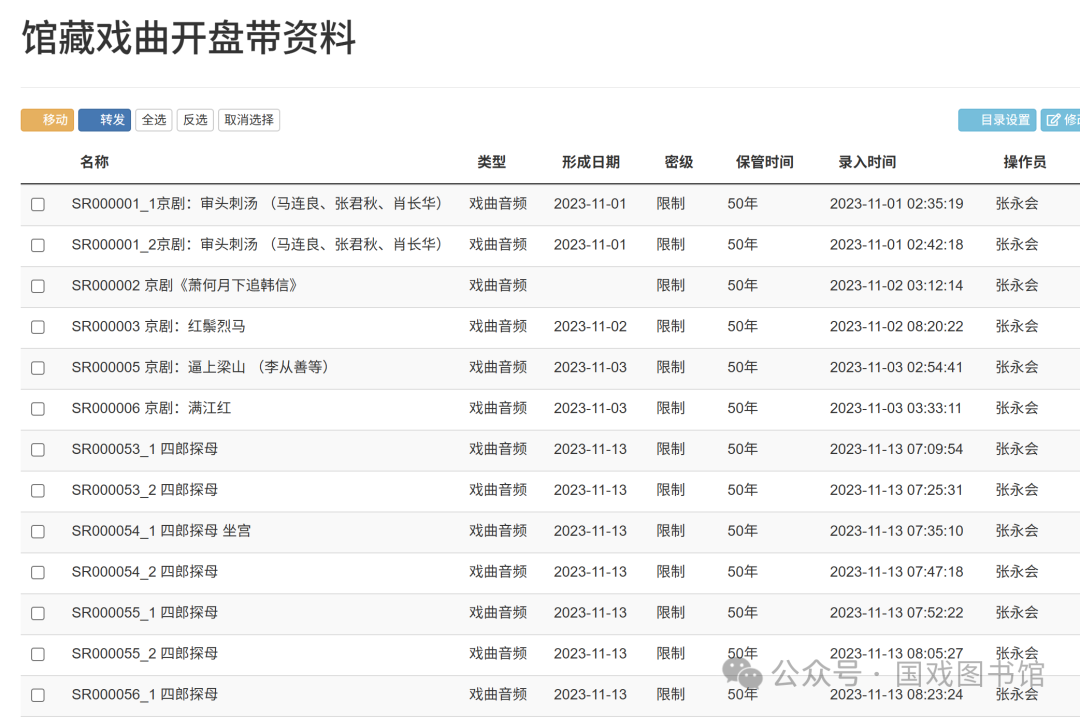This screenshot has width=1080, height=717.
Task: Check the SR000054_1 四郎探母 坐宫 row checkbox
Action: tap(38, 532)
